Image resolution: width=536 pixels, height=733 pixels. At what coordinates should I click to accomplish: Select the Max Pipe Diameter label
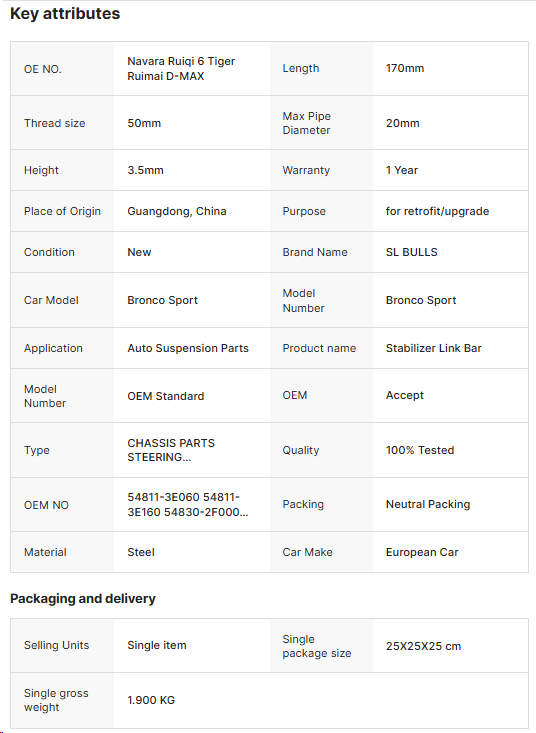coord(307,123)
